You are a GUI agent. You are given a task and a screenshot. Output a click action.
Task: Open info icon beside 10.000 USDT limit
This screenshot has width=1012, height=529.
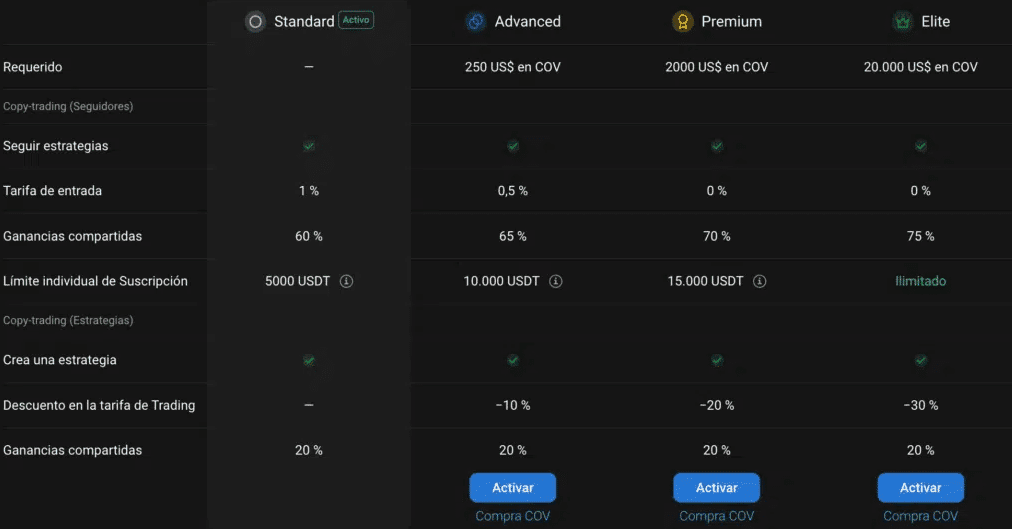click(x=556, y=281)
